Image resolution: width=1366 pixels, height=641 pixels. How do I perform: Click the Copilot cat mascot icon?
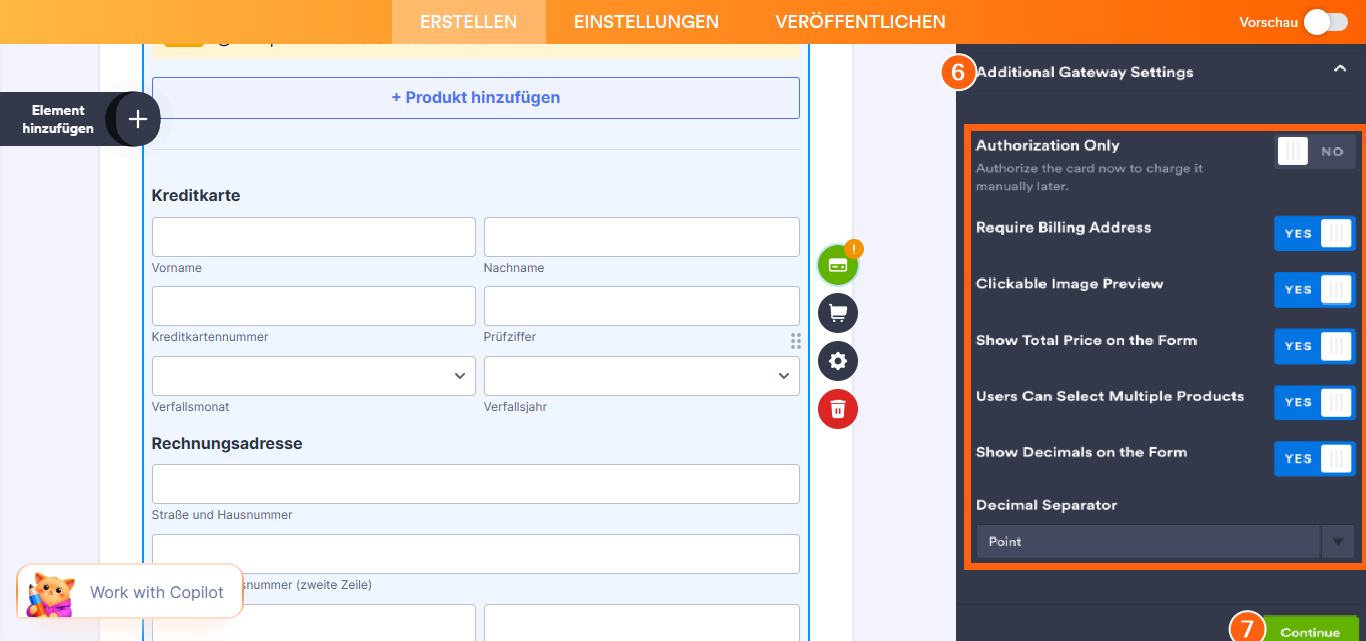coord(51,592)
